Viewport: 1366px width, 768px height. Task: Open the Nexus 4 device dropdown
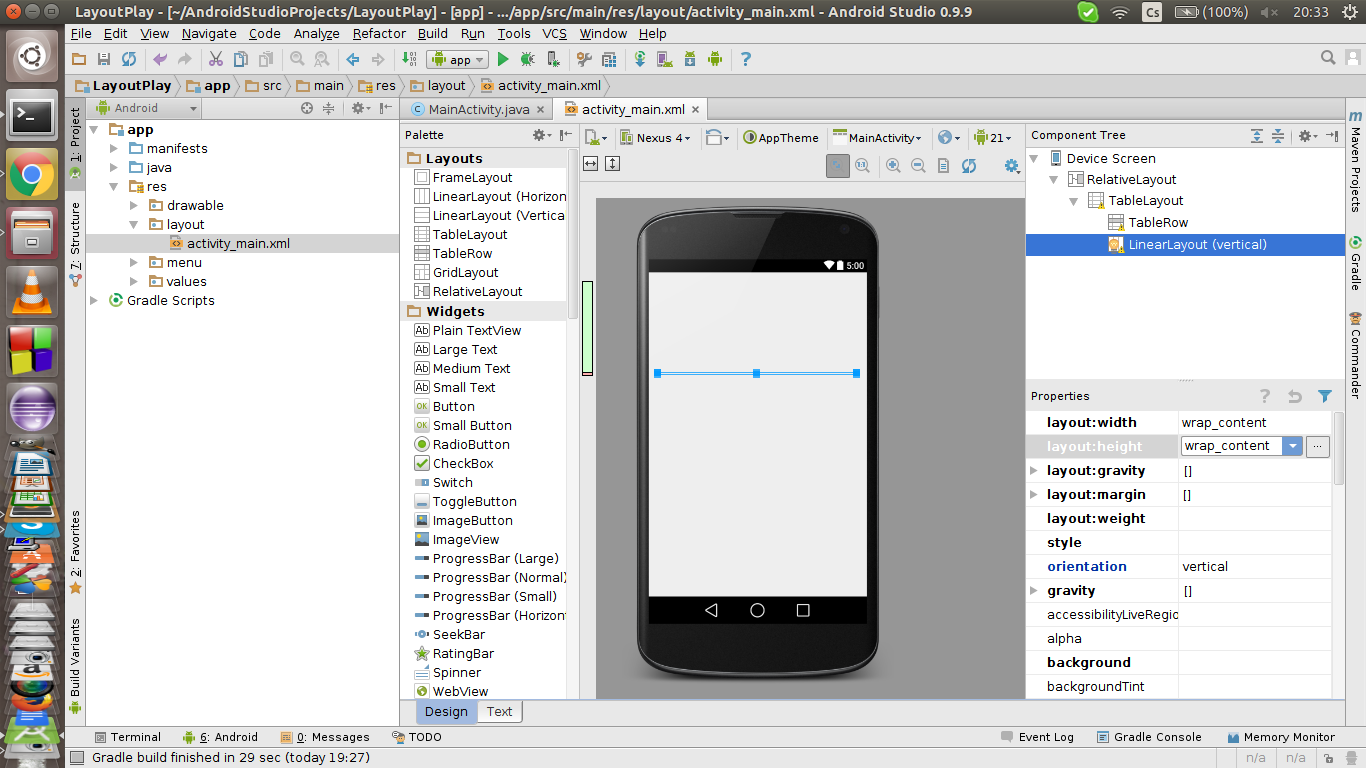tap(657, 137)
